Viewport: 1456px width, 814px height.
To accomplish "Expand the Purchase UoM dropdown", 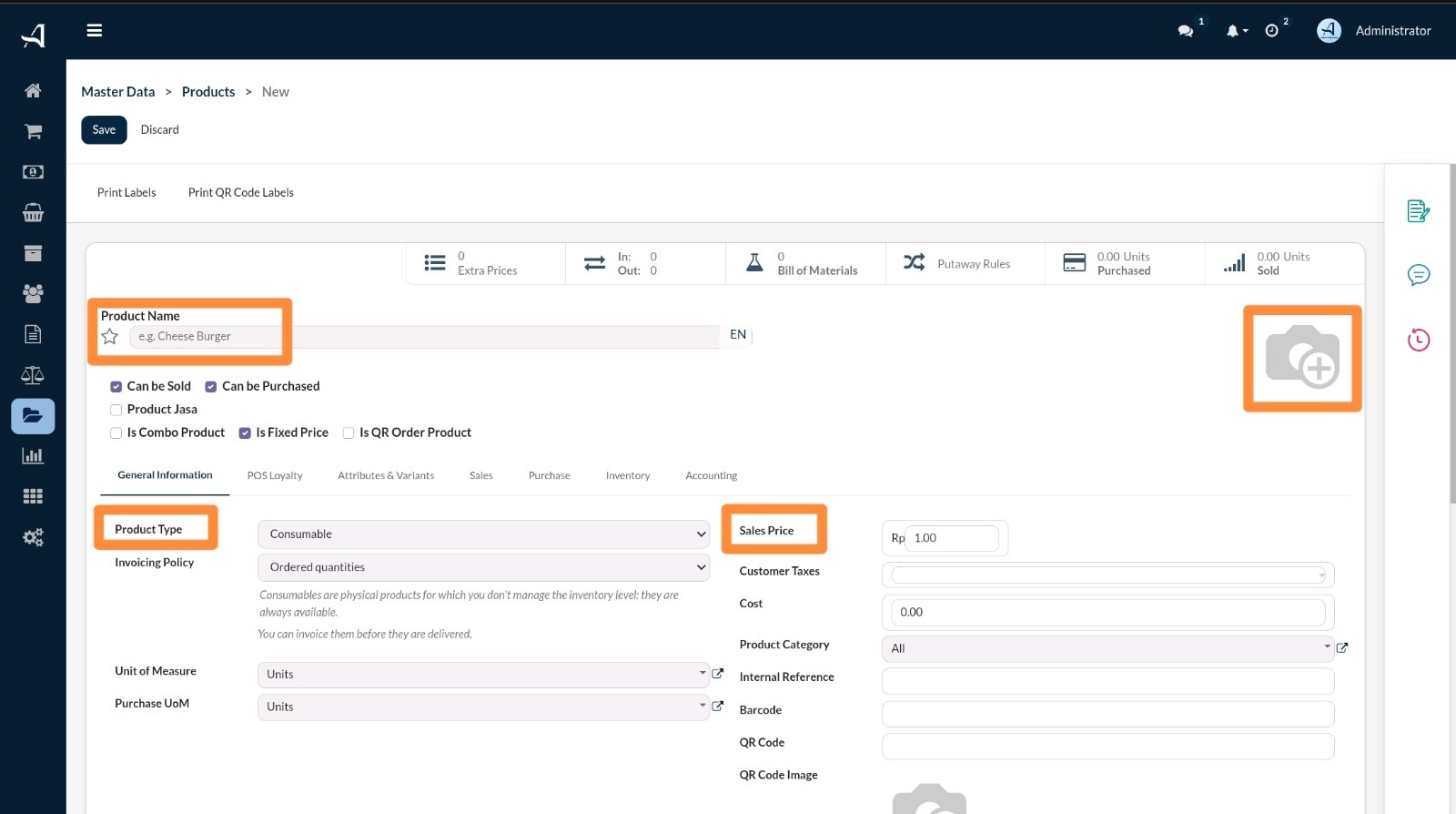I will (x=483, y=707).
